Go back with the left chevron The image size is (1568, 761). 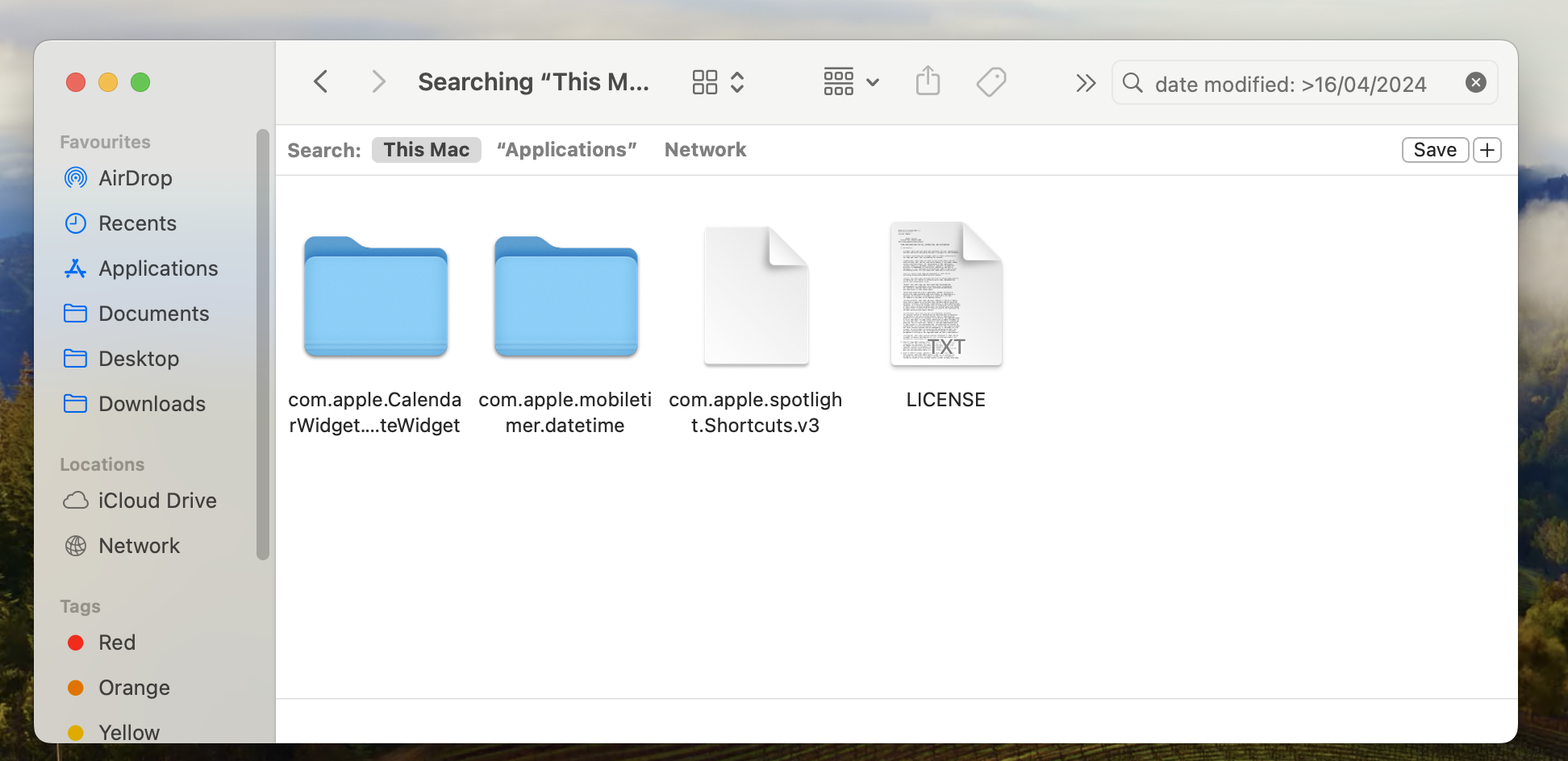coord(321,81)
